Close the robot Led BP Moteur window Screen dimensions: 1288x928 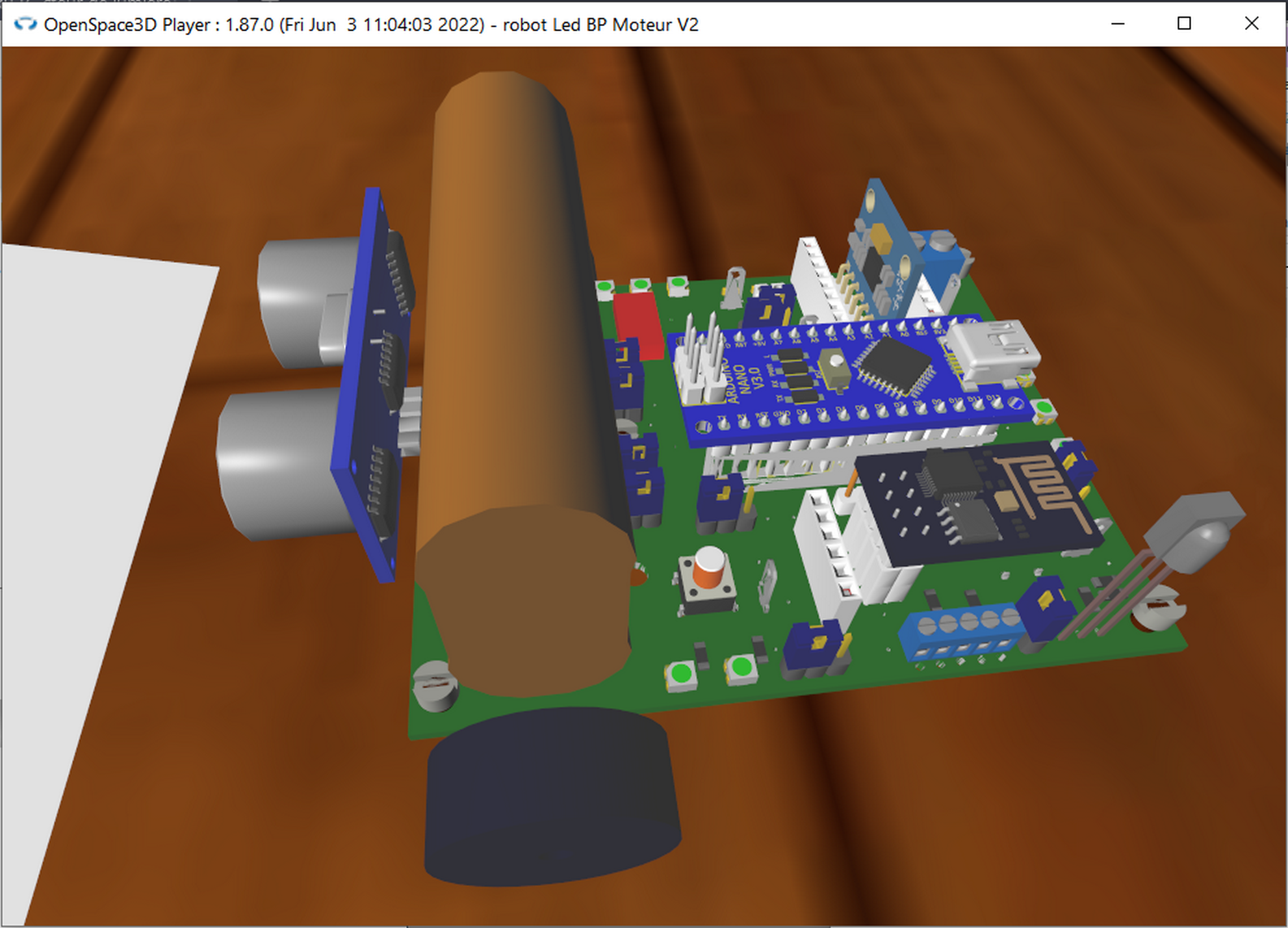click(x=1251, y=24)
